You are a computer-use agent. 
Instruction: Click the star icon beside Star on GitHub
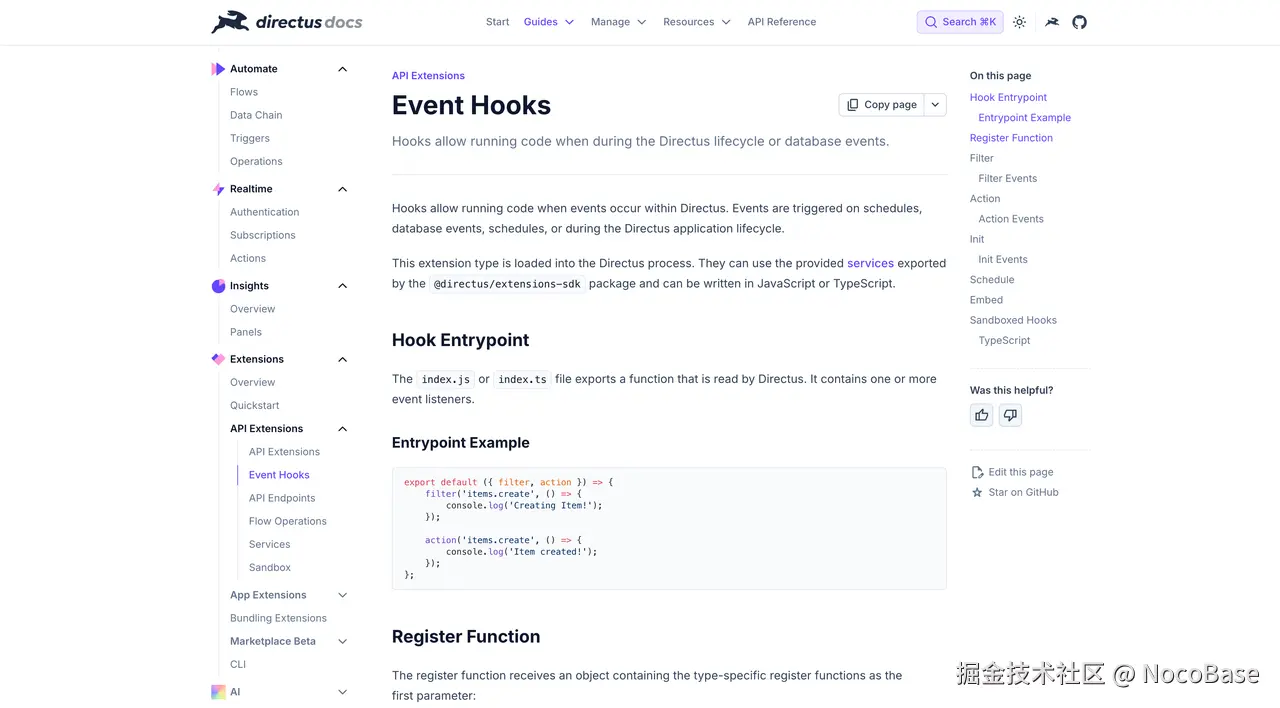tap(977, 492)
